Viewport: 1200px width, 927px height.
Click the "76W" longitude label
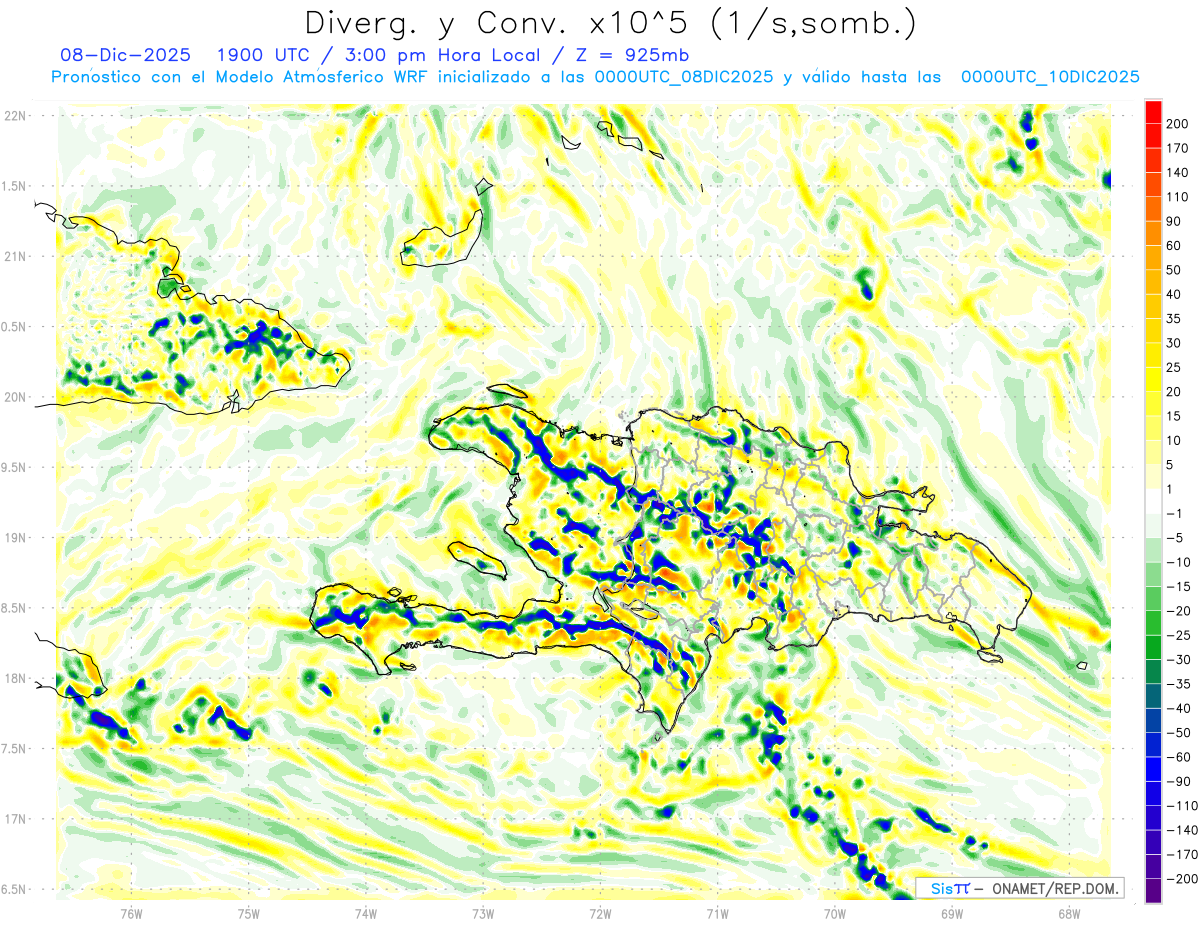131,913
